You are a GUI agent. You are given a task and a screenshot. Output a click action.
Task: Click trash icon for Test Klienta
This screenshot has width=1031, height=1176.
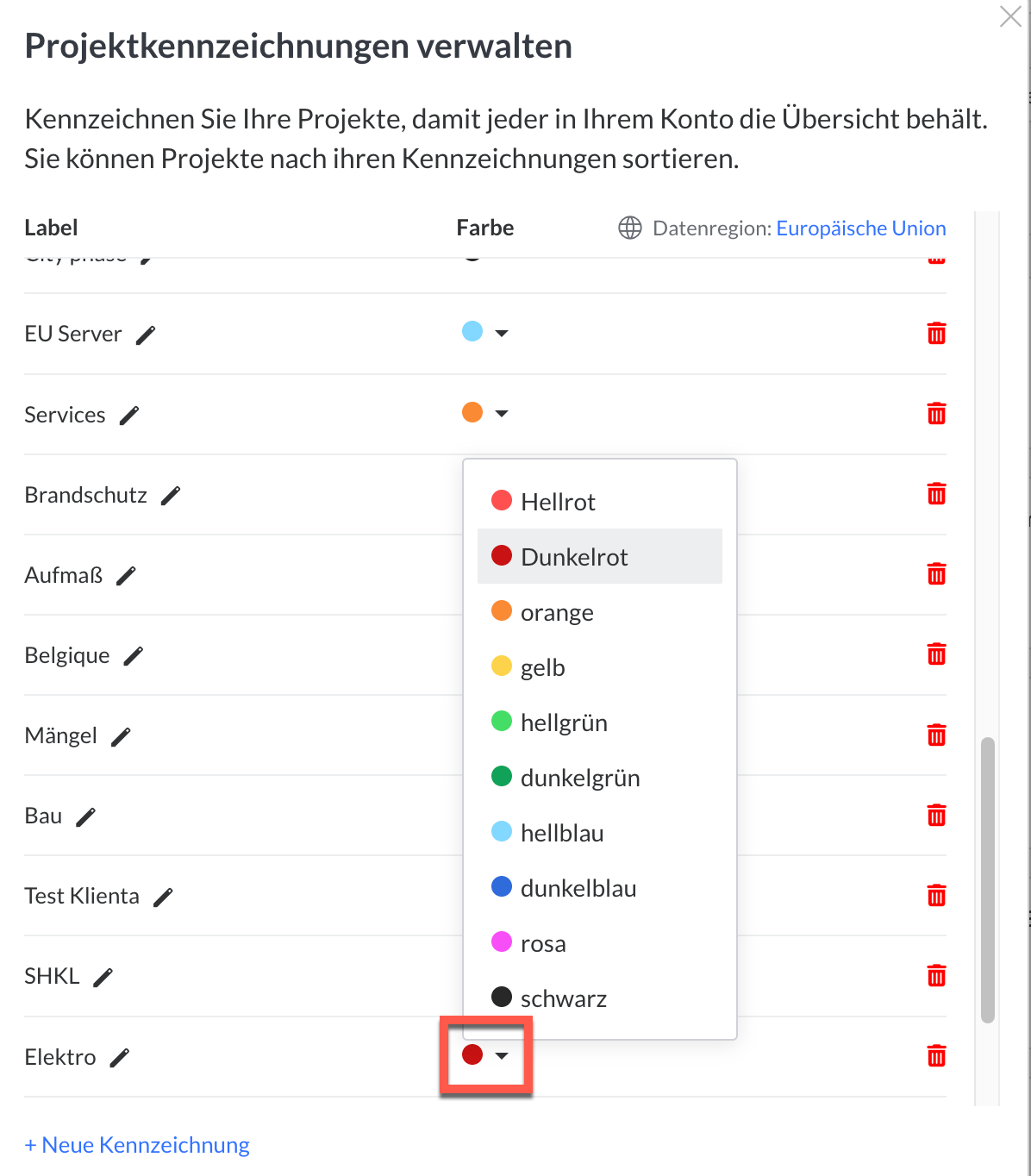(936, 895)
